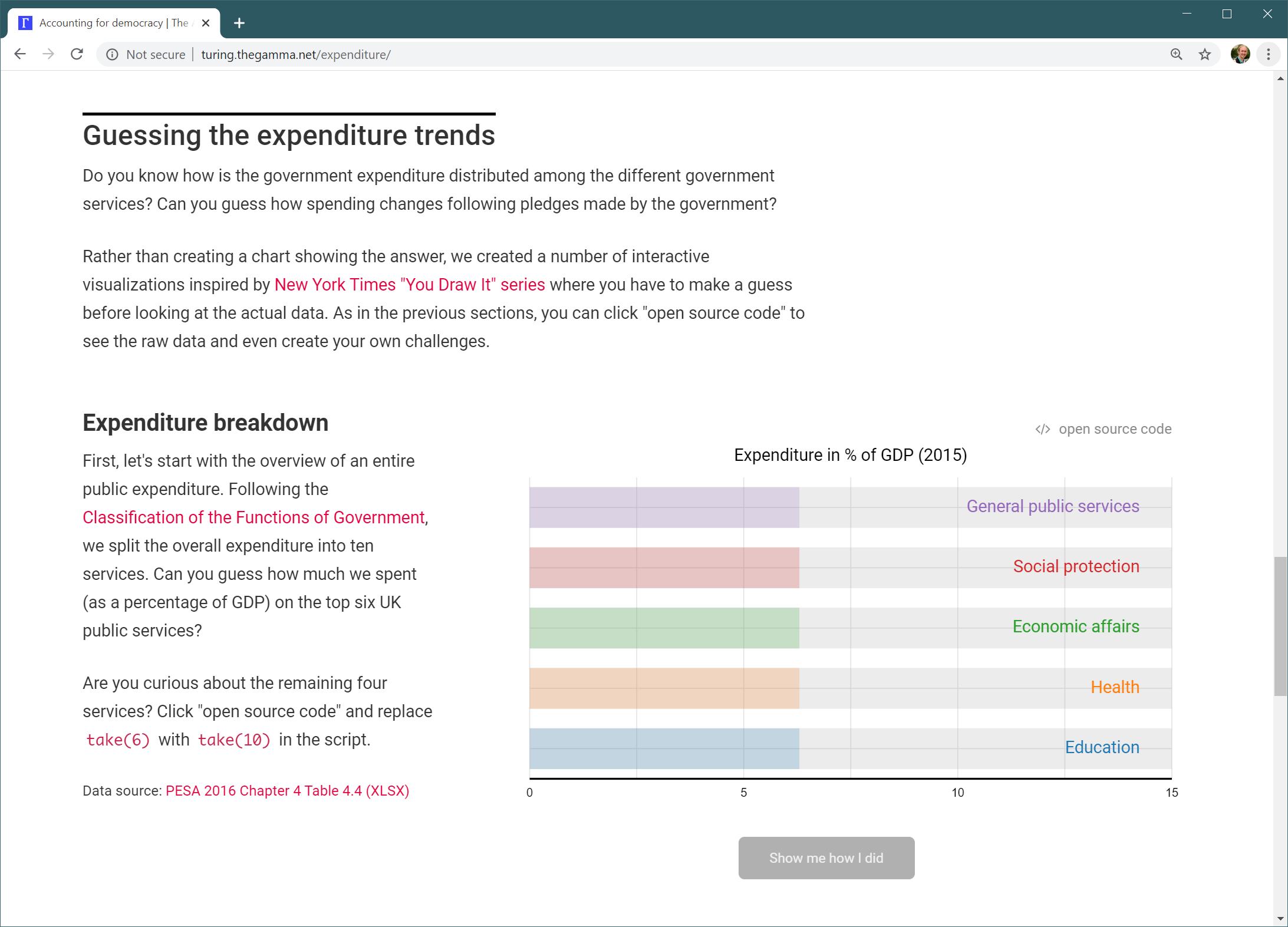
Task: Close the Accounting for democracy tab
Action: point(206,23)
